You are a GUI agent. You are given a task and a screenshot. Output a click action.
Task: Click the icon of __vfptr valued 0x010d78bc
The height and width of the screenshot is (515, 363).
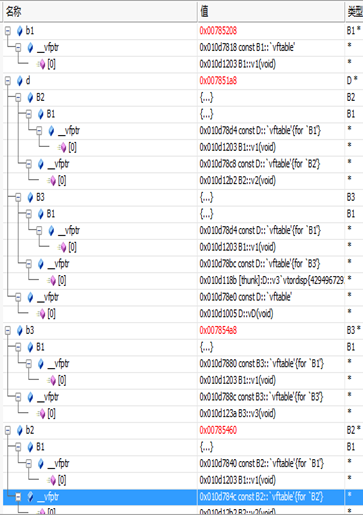click(41, 264)
